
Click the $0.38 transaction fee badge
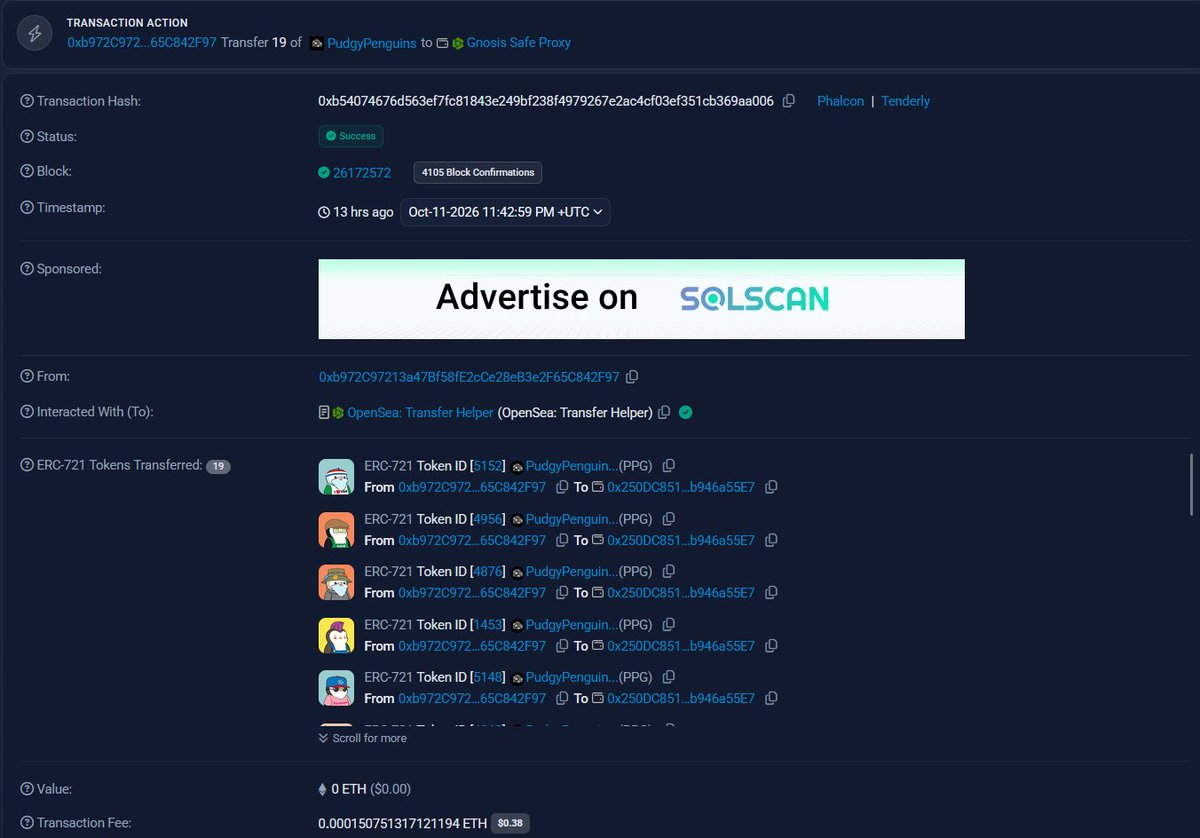[x=511, y=824]
